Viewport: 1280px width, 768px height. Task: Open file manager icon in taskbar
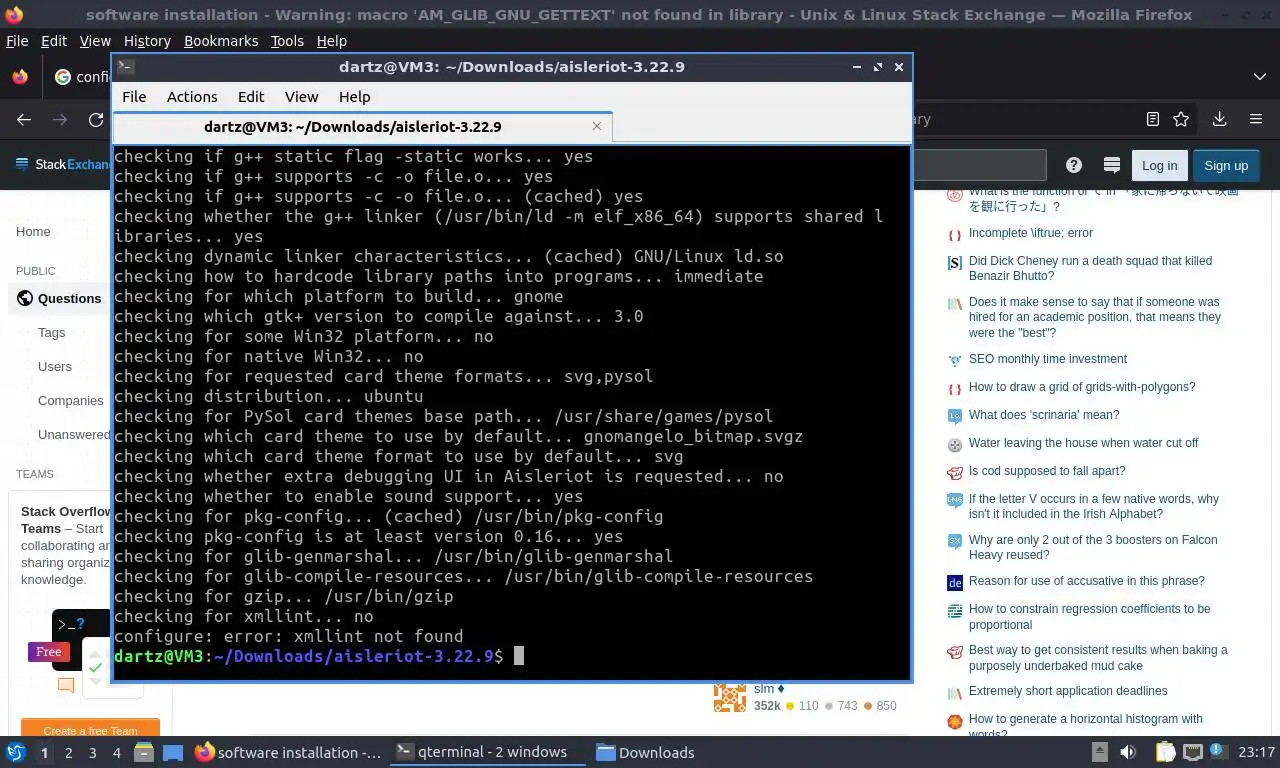[144, 752]
